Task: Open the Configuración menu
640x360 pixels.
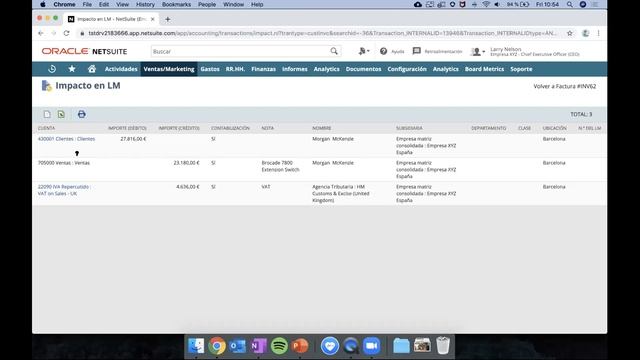Action: coord(407,69)
